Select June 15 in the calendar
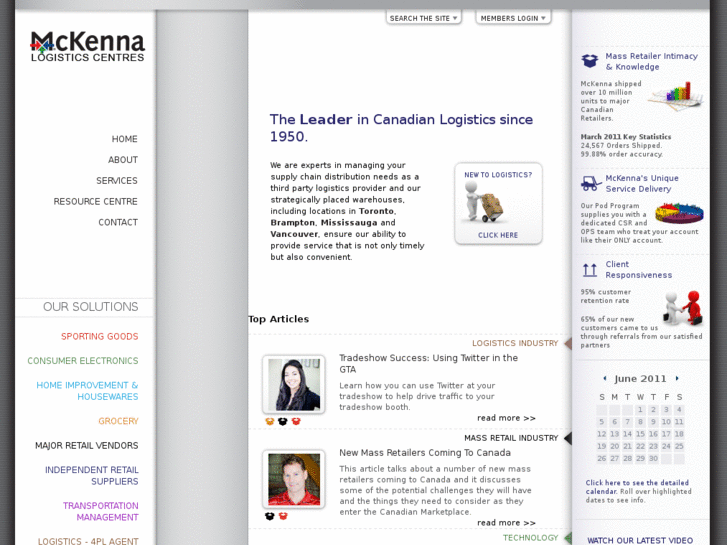The height and width of the screenshot is (545, 727). pos(640,434)
